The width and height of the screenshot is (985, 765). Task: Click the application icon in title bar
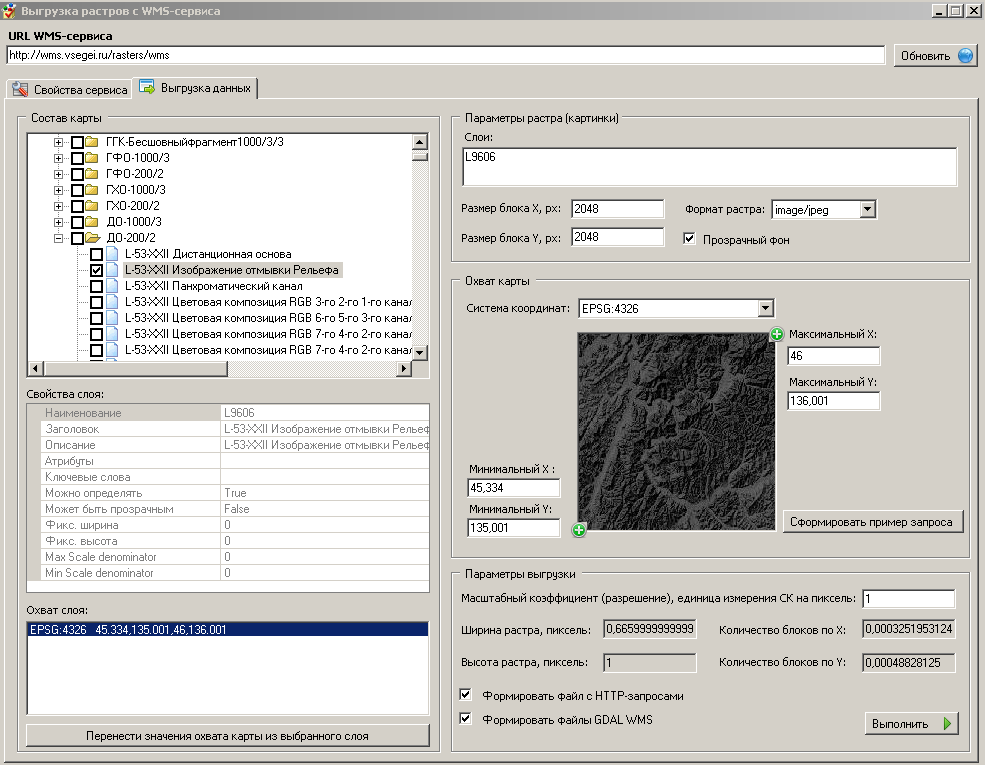(x=10, y=11)
